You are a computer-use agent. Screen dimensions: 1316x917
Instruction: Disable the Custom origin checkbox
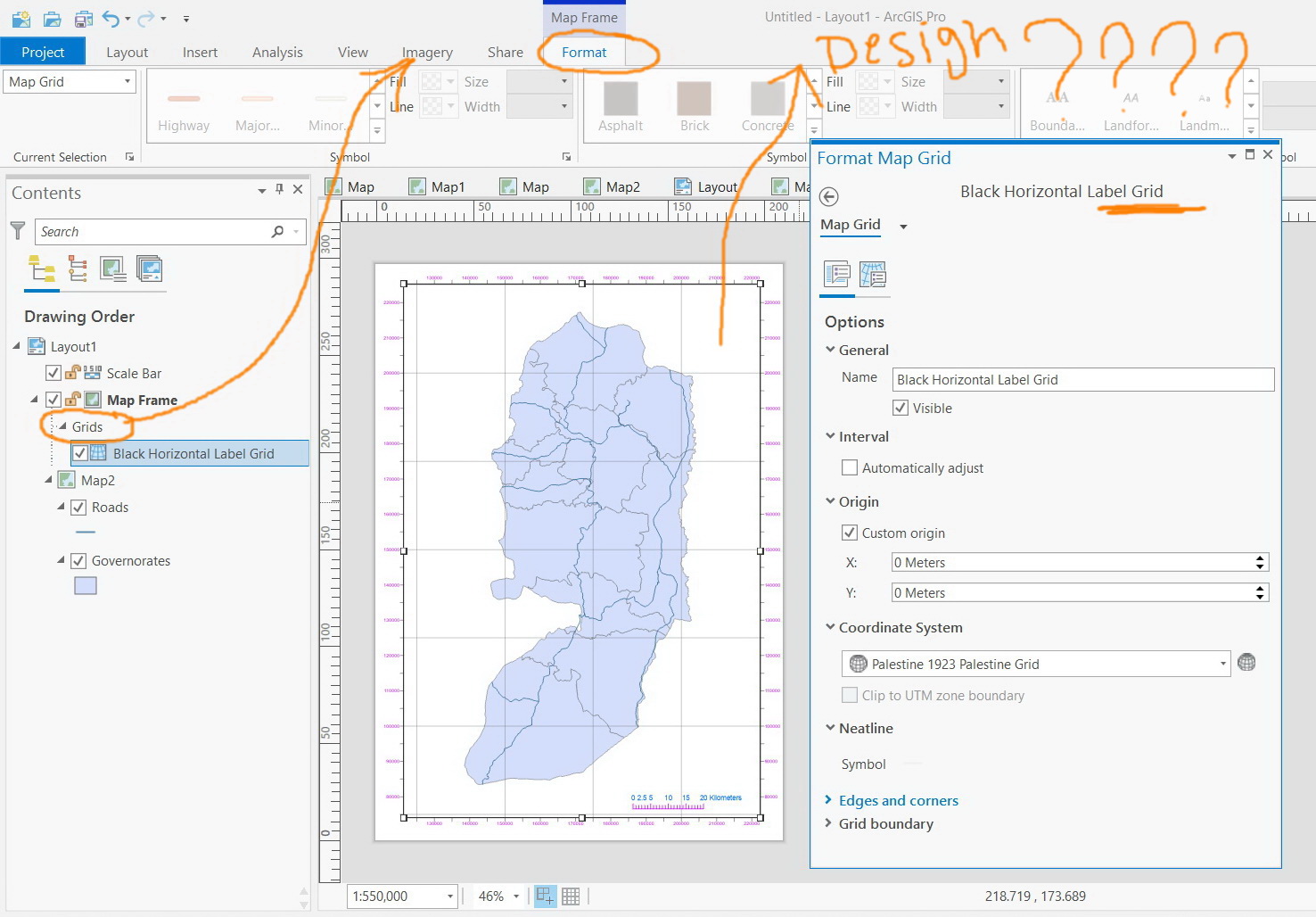point(850,533)
